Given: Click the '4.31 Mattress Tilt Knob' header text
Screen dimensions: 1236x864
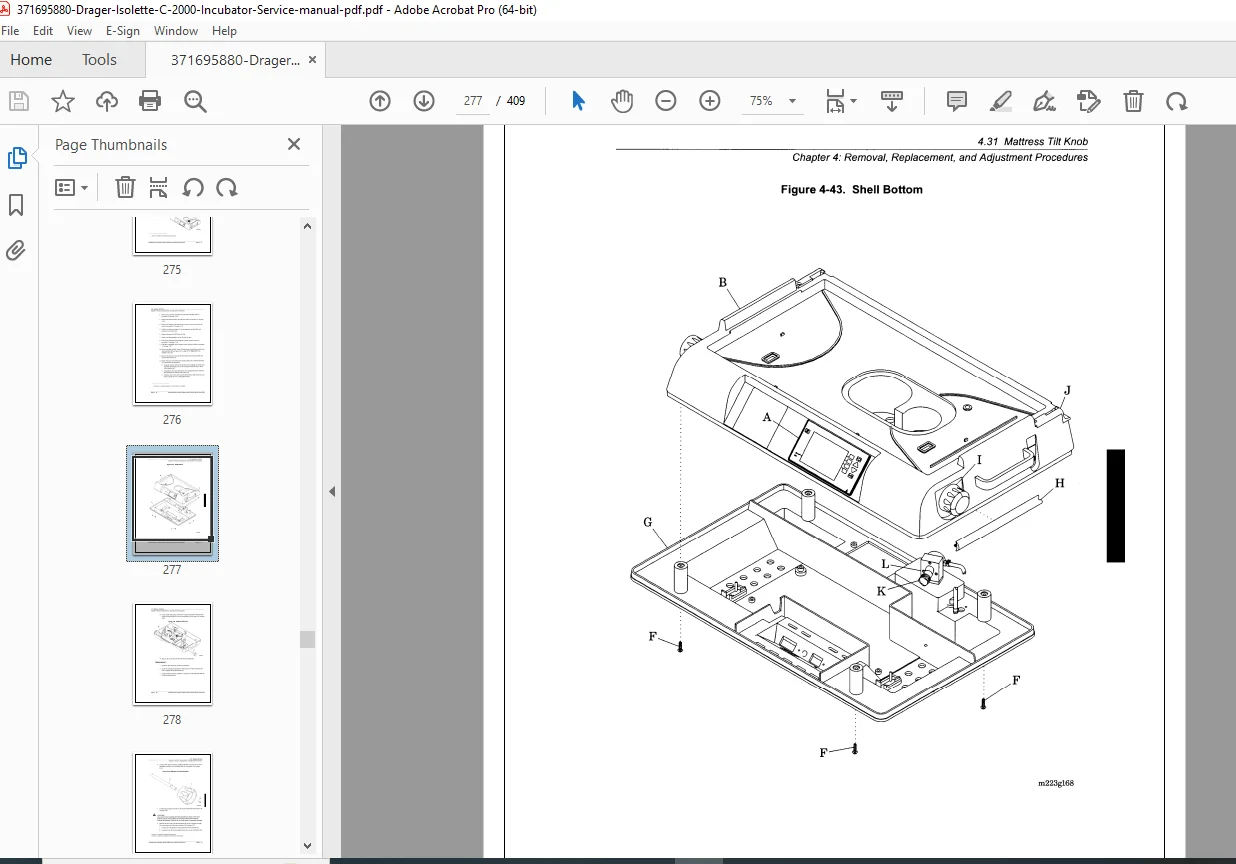Looking at the screenshot, I should (1032, 142).
